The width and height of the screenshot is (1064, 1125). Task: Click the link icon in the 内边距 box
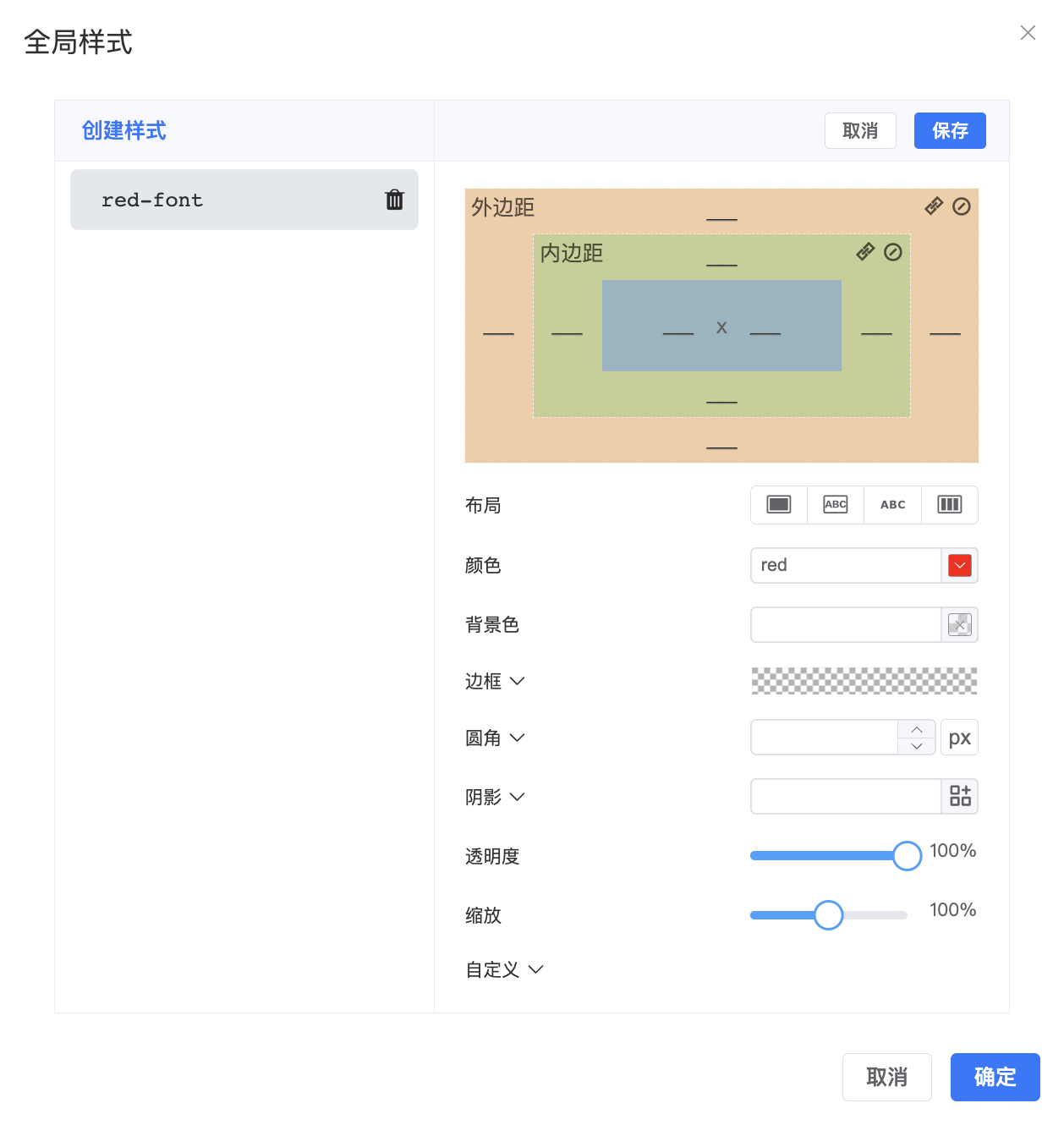coord(865,252)
